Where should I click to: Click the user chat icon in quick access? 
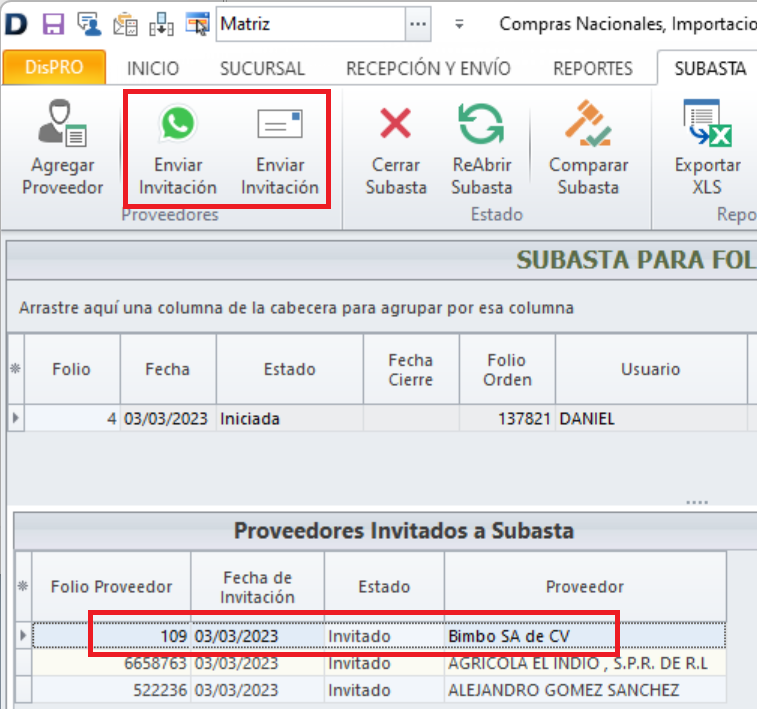[89, 24]
